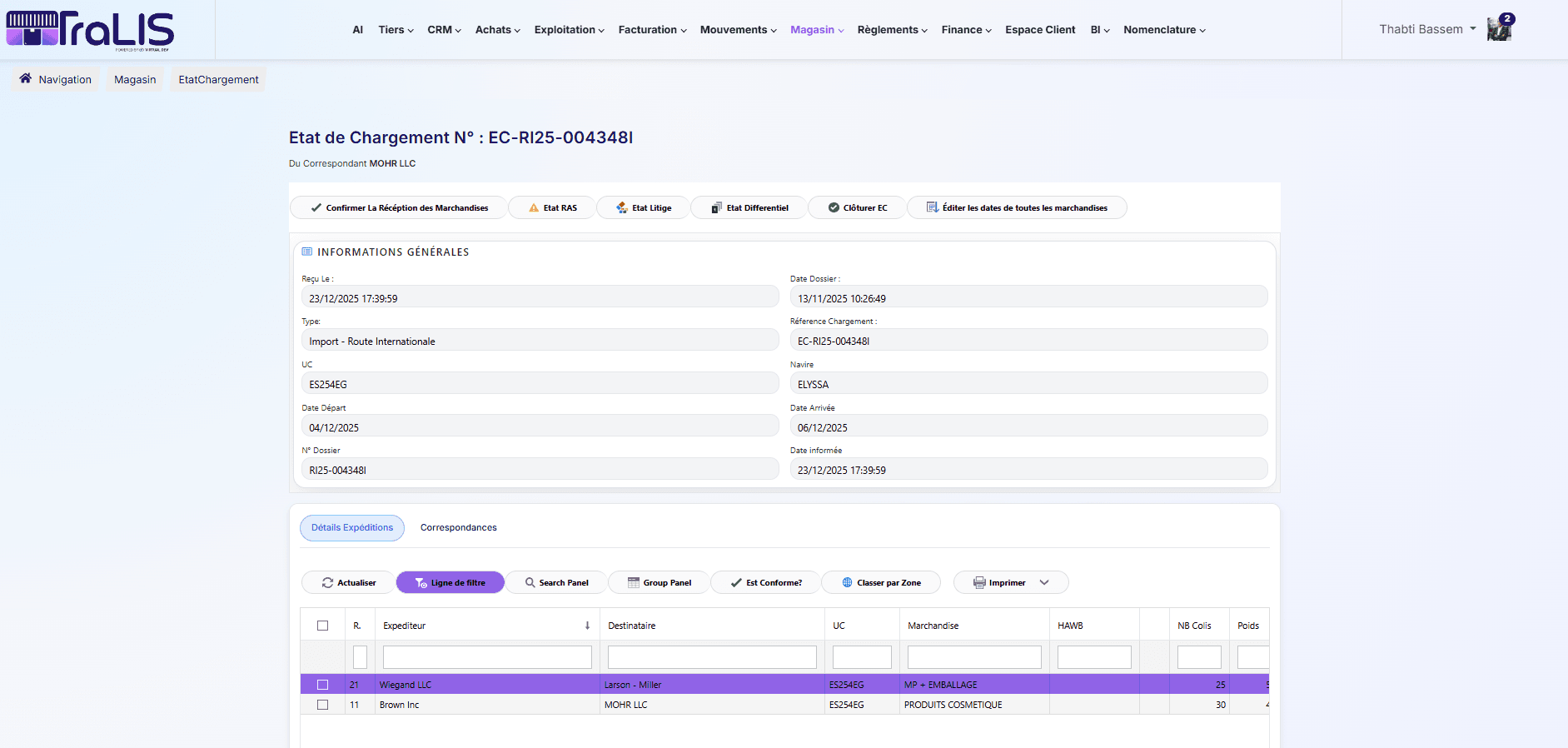Viewport: 1568px width, 748px height.
Task: Expand the Magasin menu
Action: click(x=817, y=30)
